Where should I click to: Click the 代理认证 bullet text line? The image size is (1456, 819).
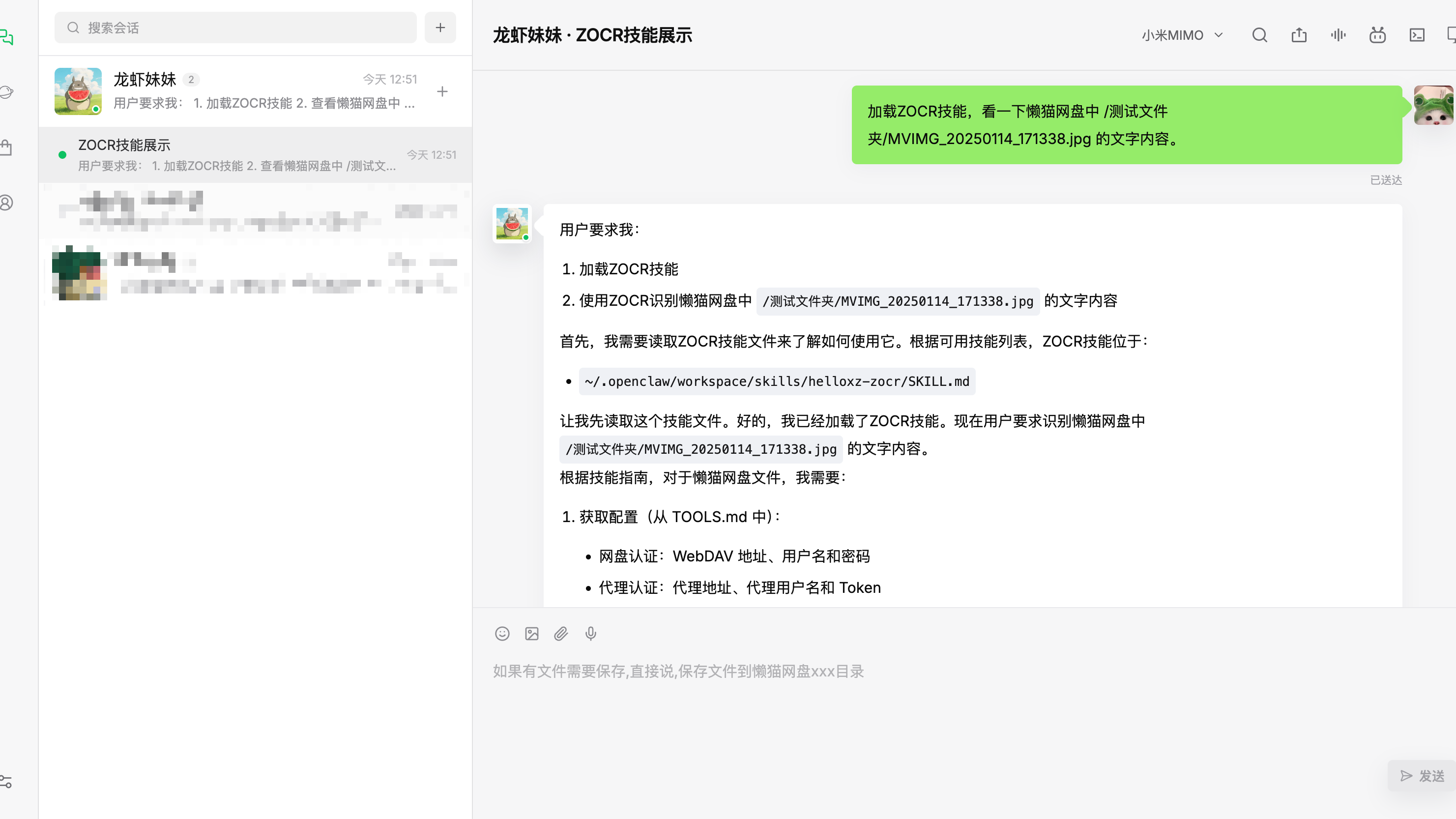click(x=739, y=588)
